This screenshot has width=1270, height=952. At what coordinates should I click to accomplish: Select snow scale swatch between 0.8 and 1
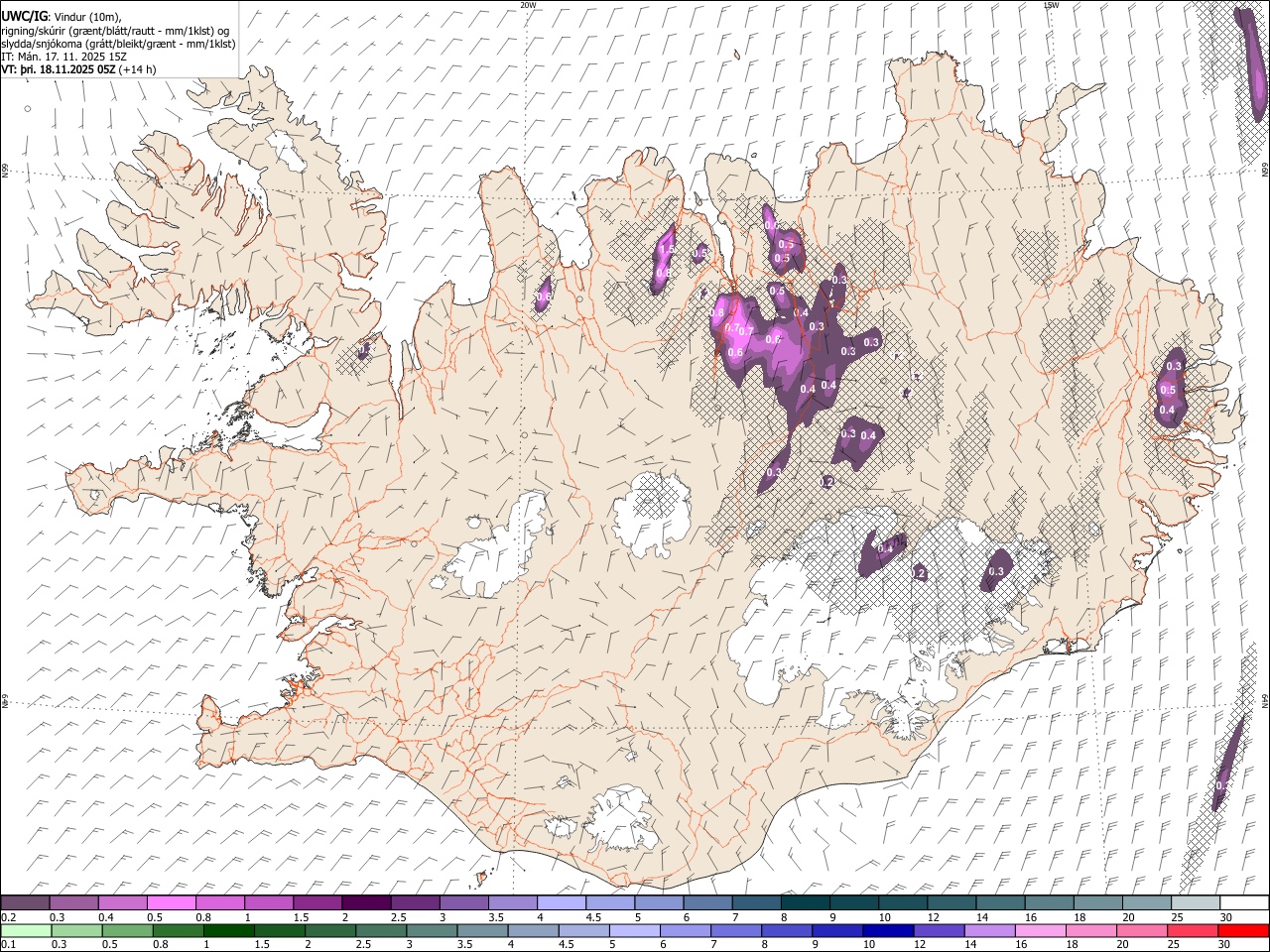(221, 902)
